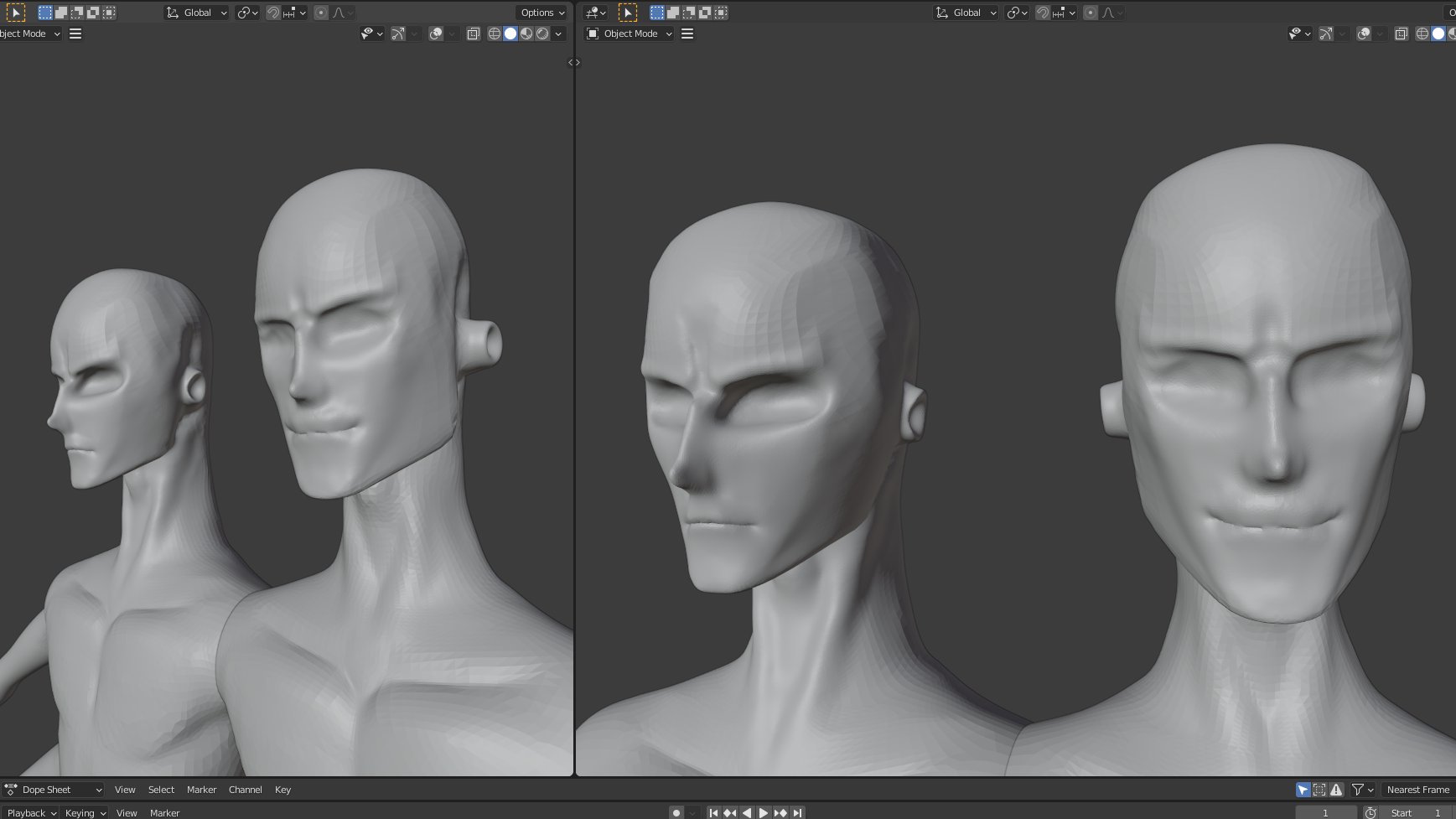1456x819 pixels.
Task: Toggle snapping magnet in left viewport
Action: pyautogui.click(x=273, y=13)
